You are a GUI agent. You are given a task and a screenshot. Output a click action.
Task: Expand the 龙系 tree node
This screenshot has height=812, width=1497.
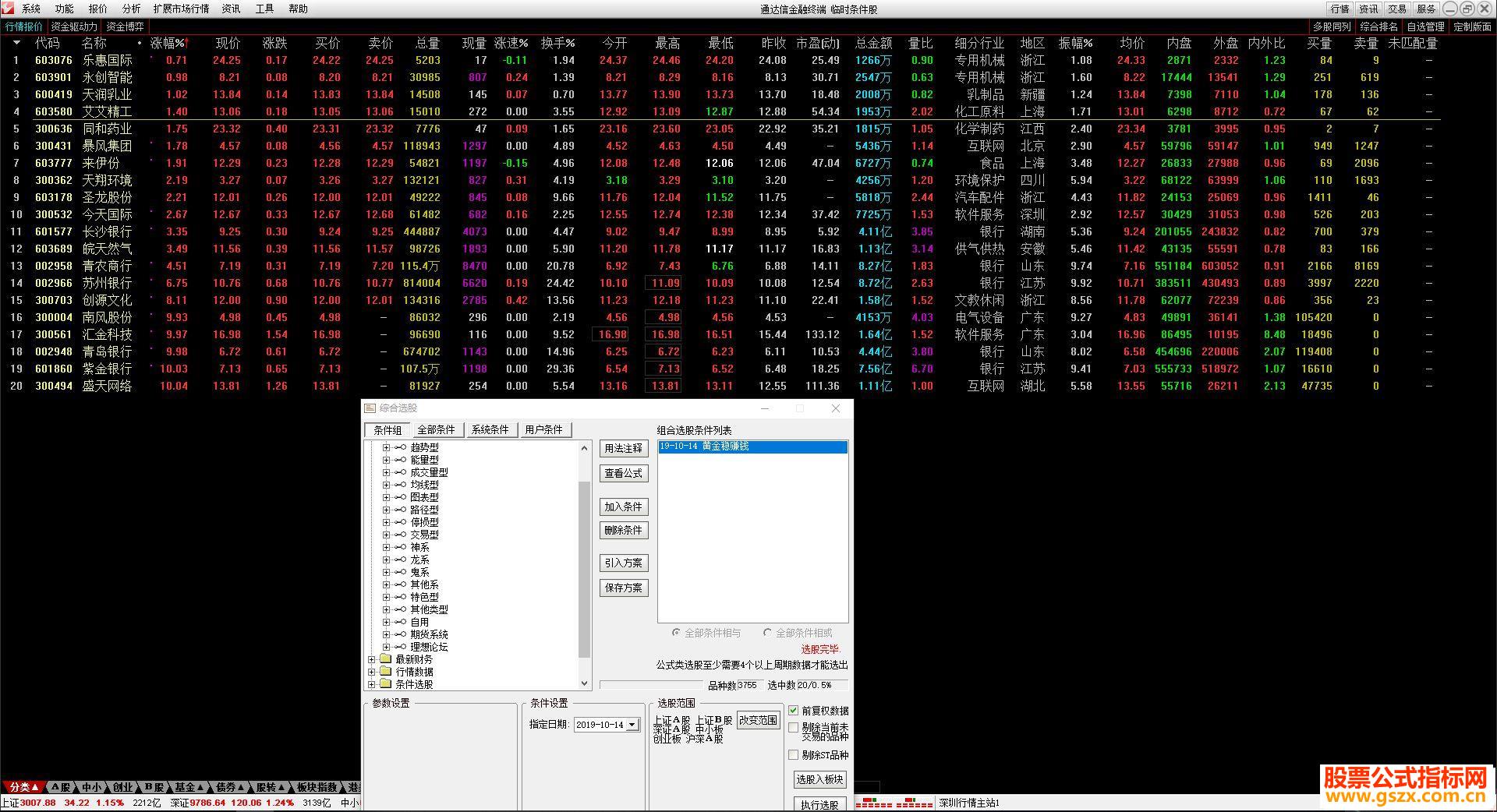[x=385, y=560]
